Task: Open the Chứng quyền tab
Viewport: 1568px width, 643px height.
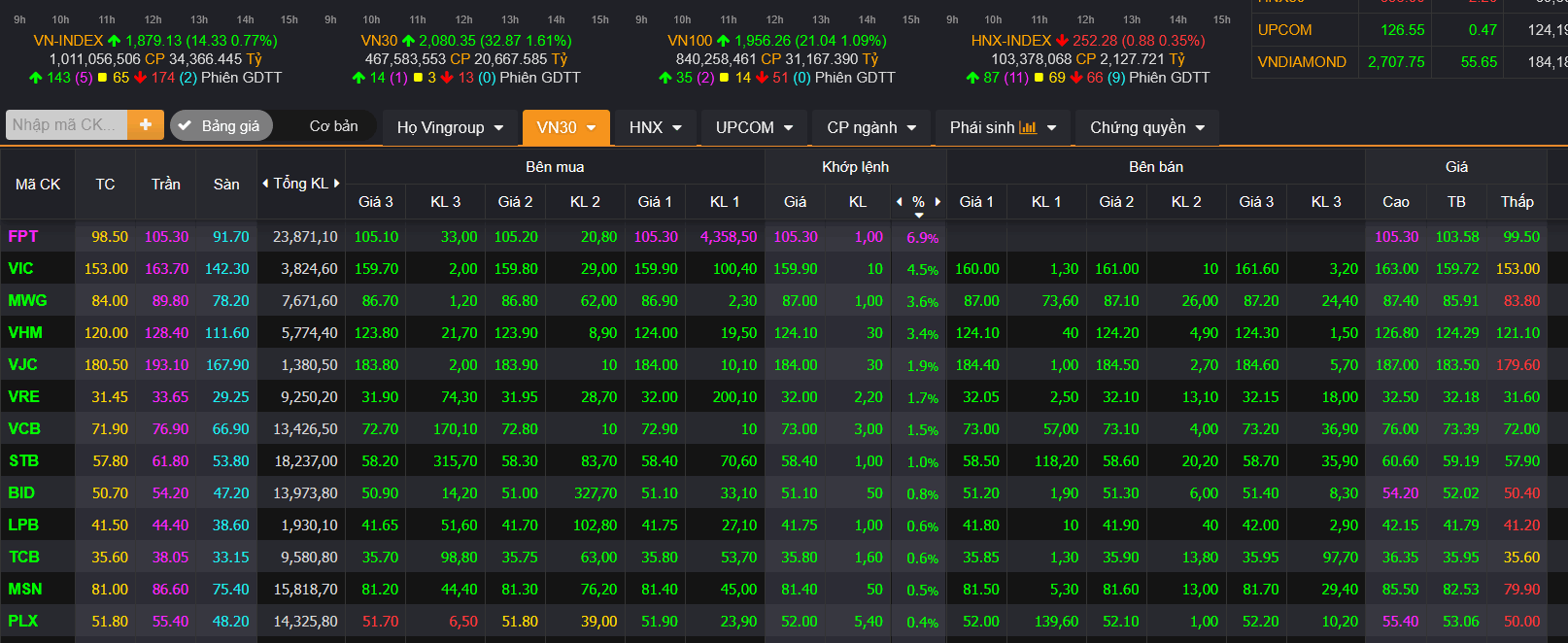Action: 1147,127
